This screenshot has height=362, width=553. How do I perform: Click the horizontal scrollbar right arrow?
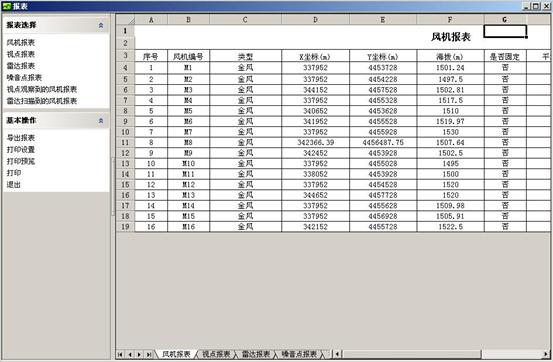(546, 354)
